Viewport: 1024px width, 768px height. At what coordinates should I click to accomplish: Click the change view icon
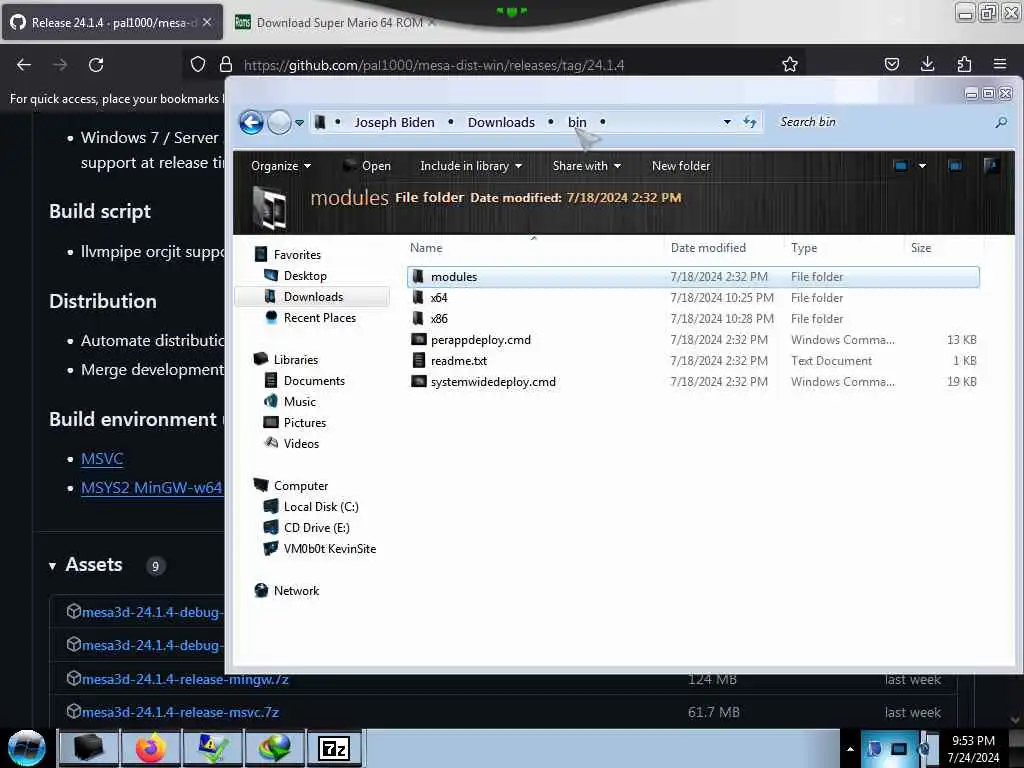tap(901, 166)
